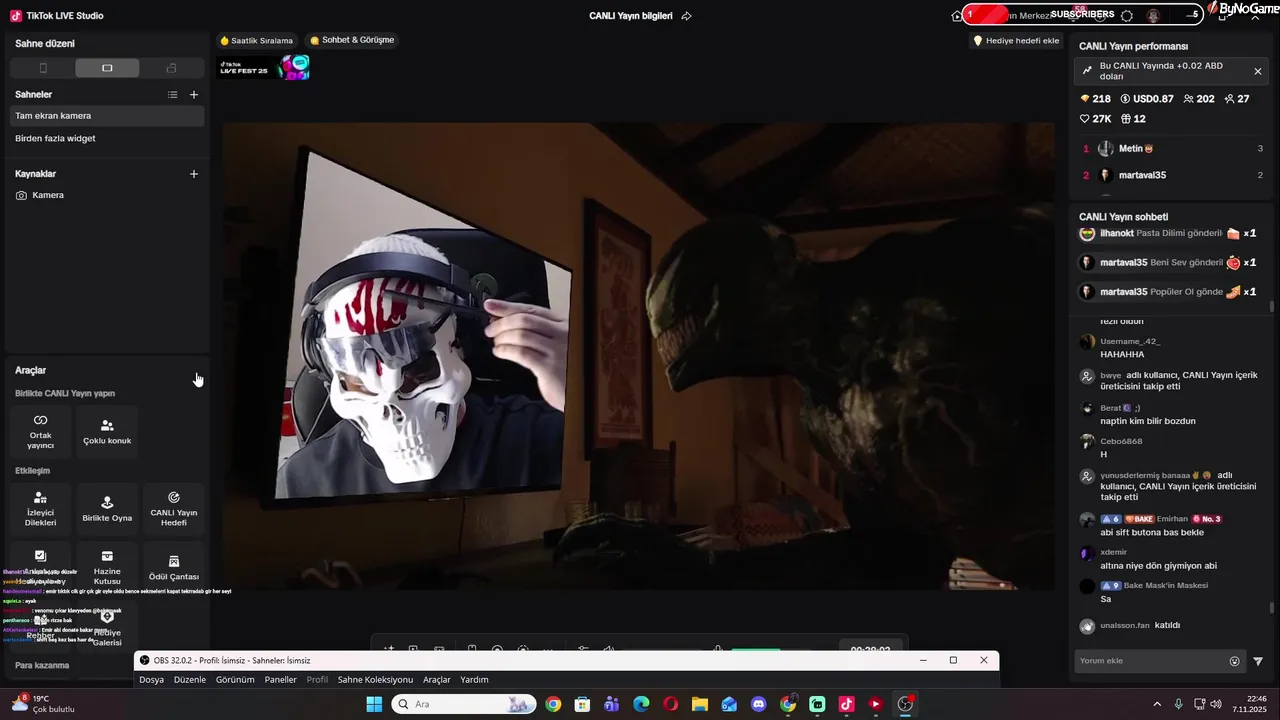Viewport: 1280px width, 720px height.
Task: Select the Tam ekran kamera scene
Action: click(107, 116)
